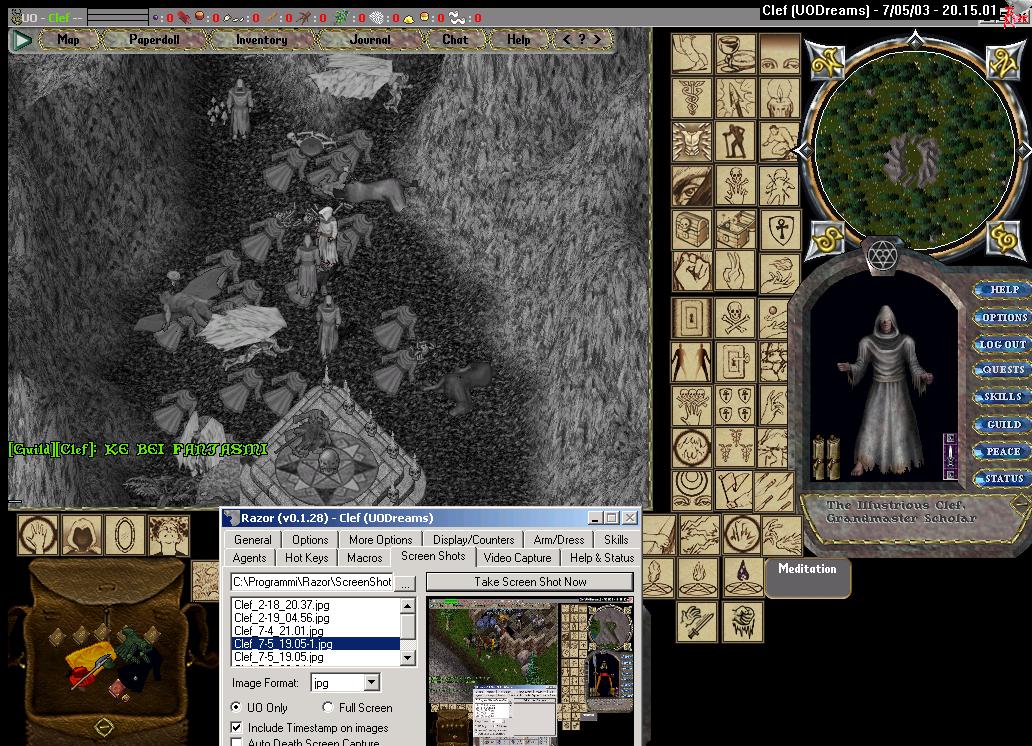Image resolution: width=1032 pixels, height=746 pixels.
Task: Click the peering eye skill icon
Action: [691, 186]
